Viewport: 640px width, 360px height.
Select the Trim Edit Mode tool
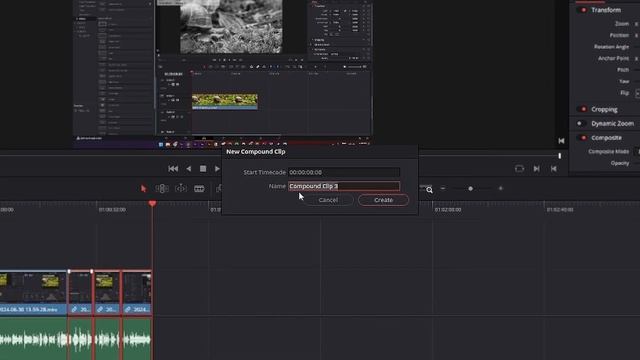[x=162, y=189]
